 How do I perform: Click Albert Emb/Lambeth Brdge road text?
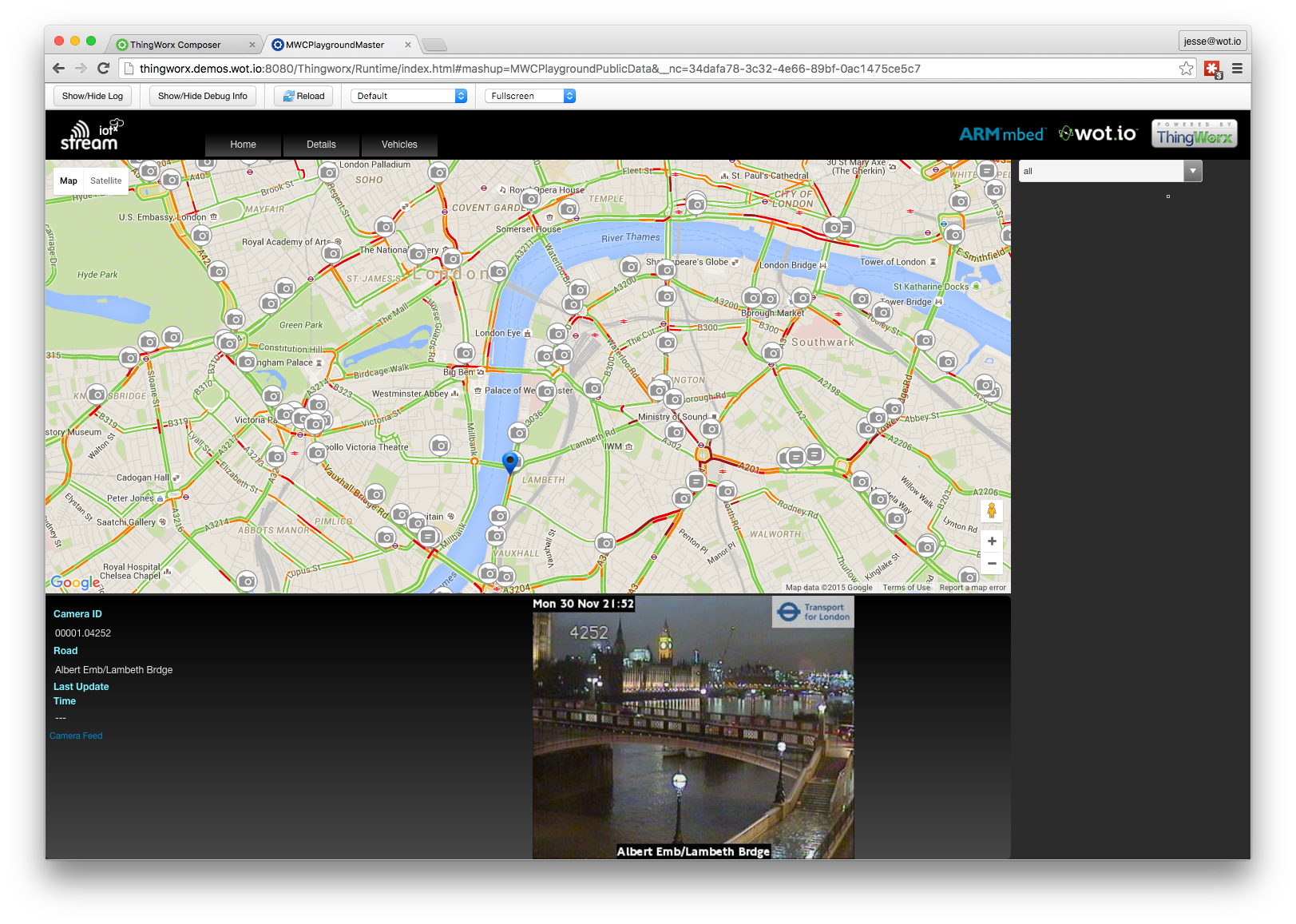click(x=113, y=670)
